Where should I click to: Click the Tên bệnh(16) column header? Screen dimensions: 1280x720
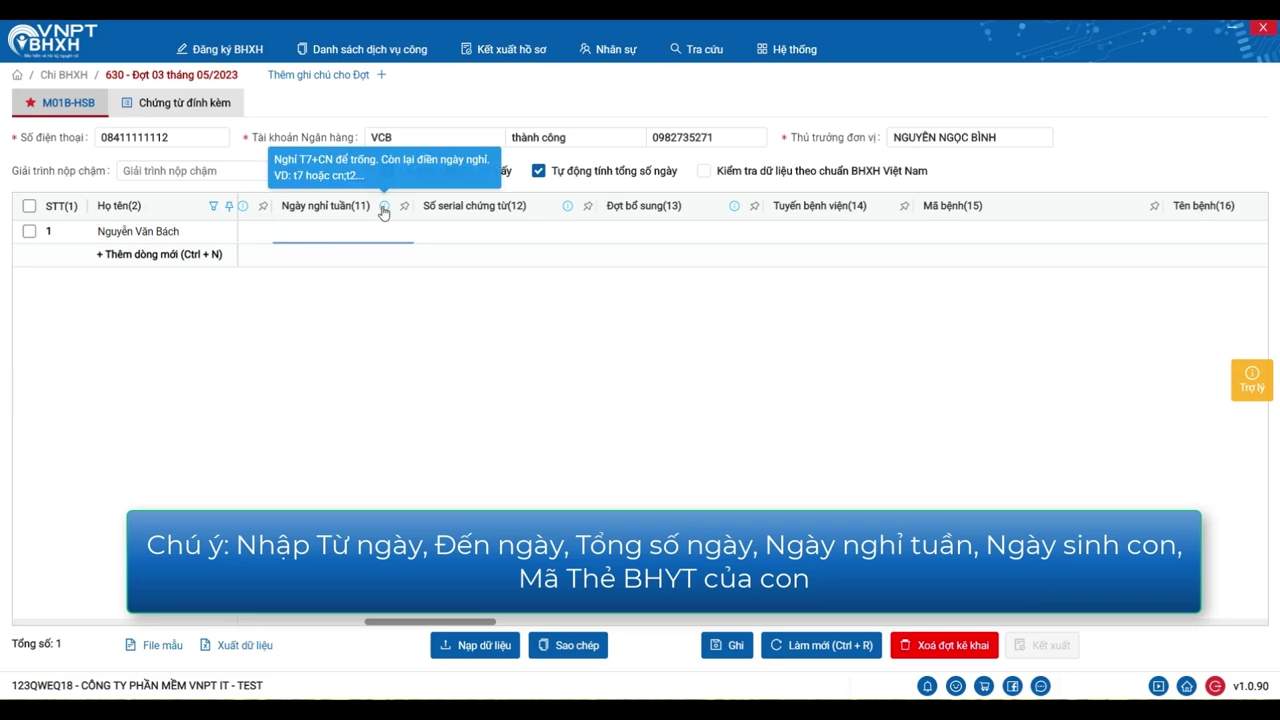pyautogui.click(x=1204, y=206)
